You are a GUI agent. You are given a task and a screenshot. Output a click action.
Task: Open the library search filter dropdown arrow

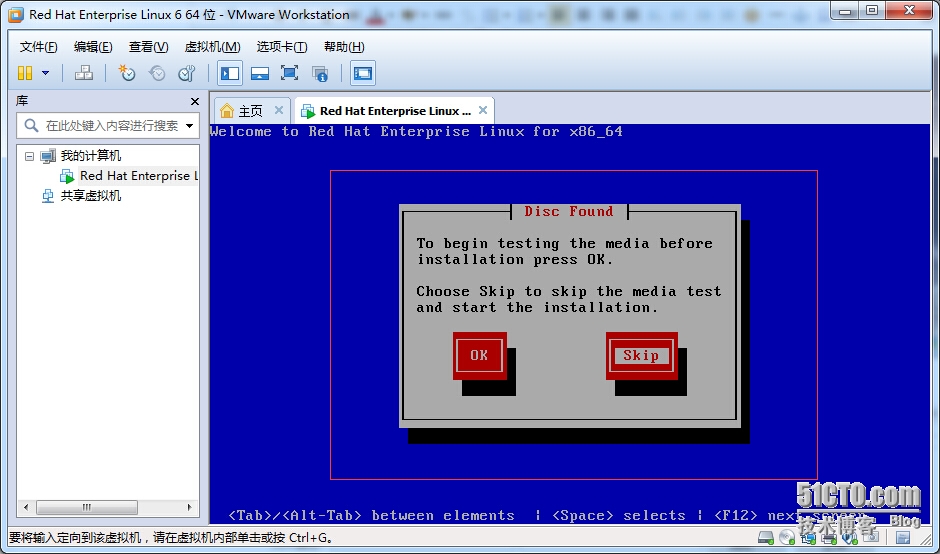[189, 126]
